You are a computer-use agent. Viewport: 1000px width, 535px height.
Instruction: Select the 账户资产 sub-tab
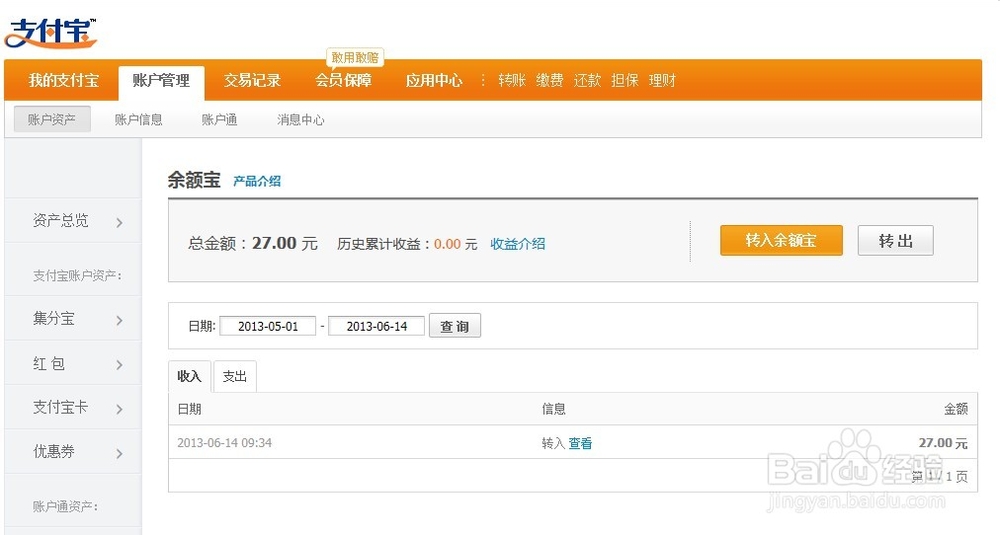[52, 119]
